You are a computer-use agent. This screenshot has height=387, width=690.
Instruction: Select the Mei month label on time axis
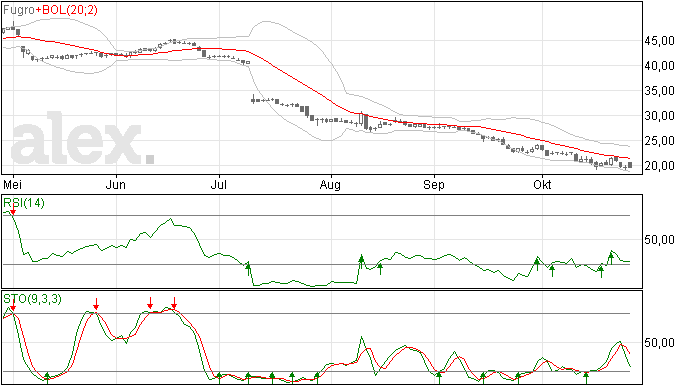click(x=13, y=184)
